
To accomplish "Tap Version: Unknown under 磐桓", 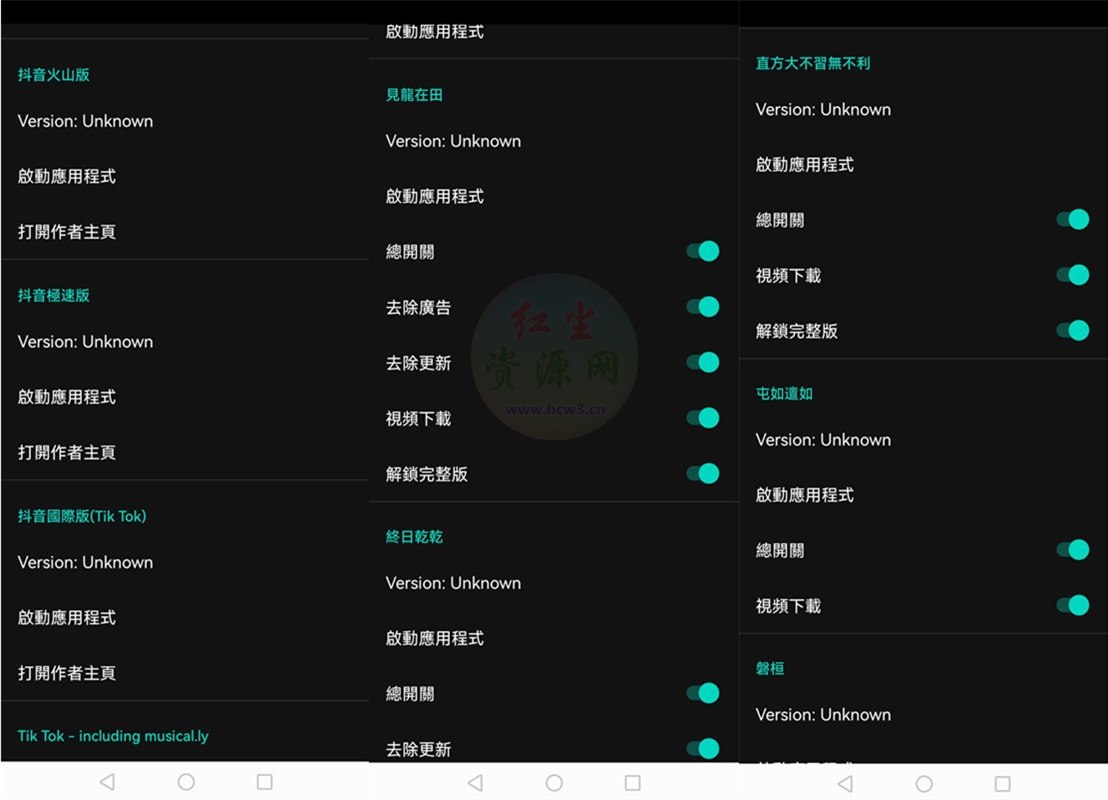I will 823,715.
